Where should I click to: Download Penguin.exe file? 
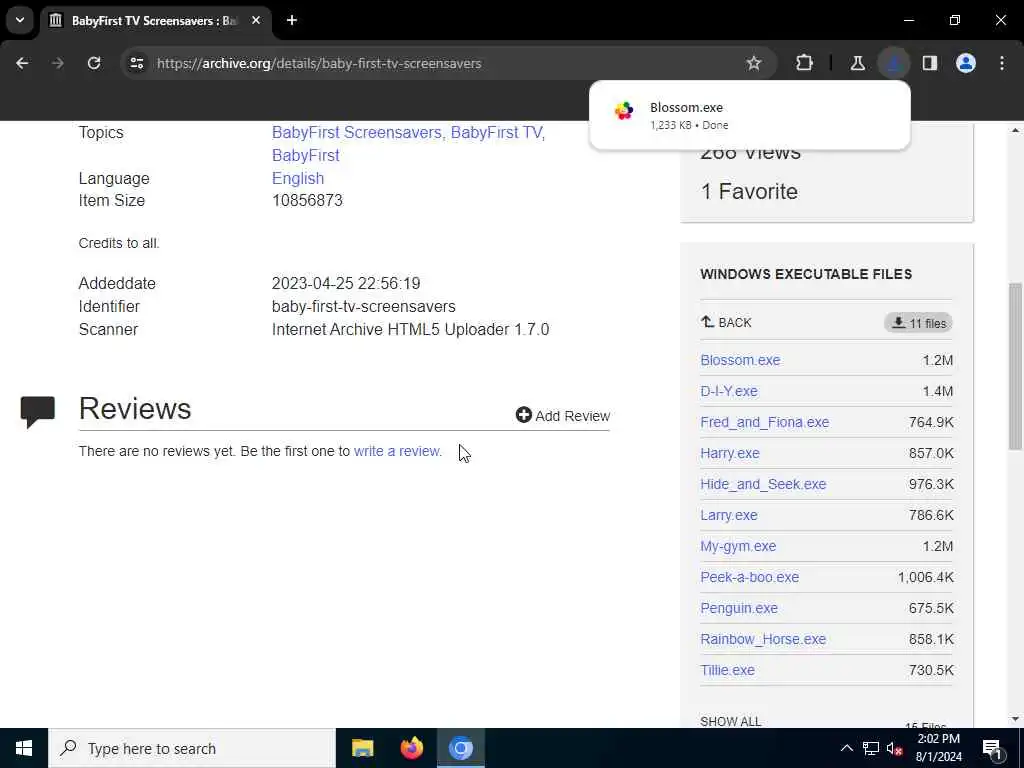(739, 608)
